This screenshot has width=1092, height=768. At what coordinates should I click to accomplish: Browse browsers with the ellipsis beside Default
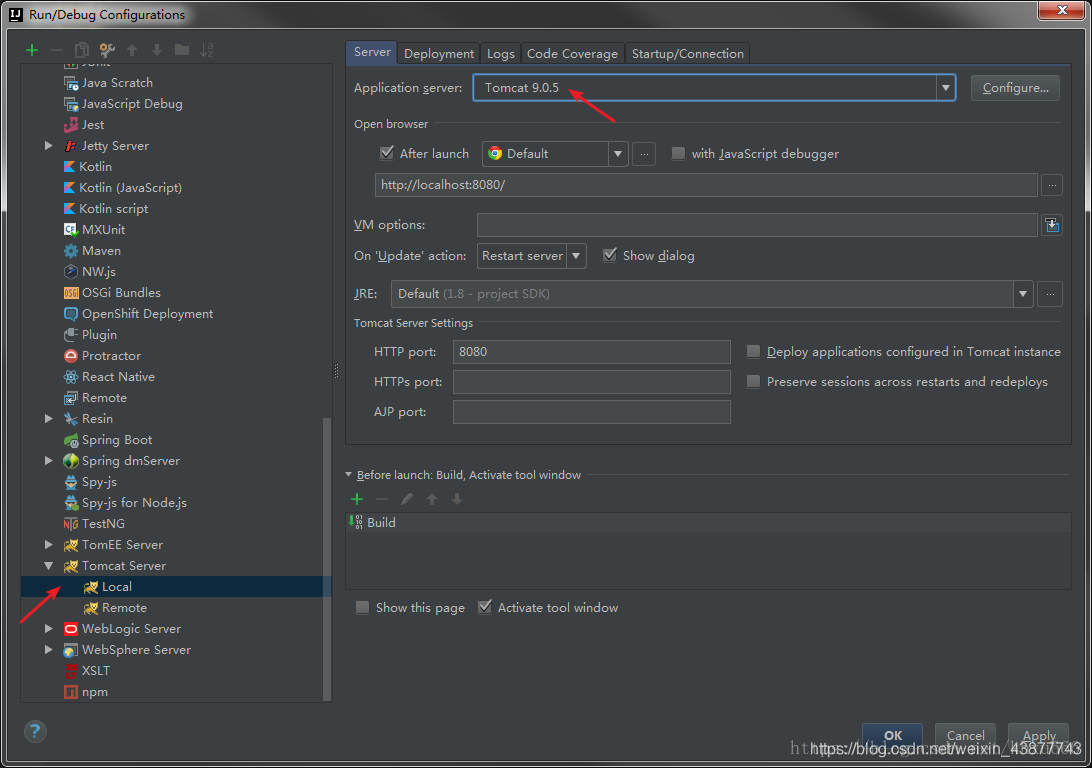tap(644, 154)
